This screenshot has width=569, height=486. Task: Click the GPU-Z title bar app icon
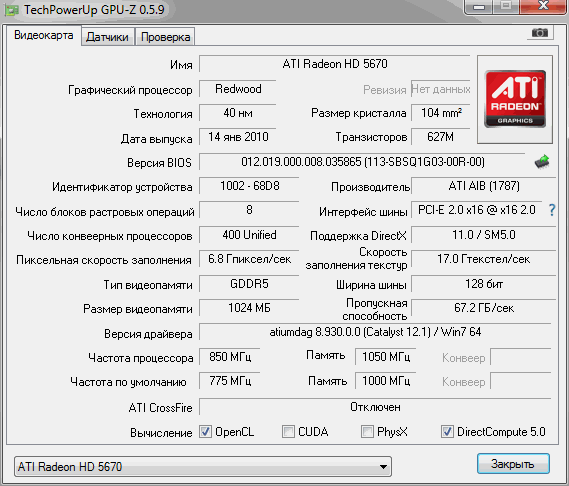12,11
